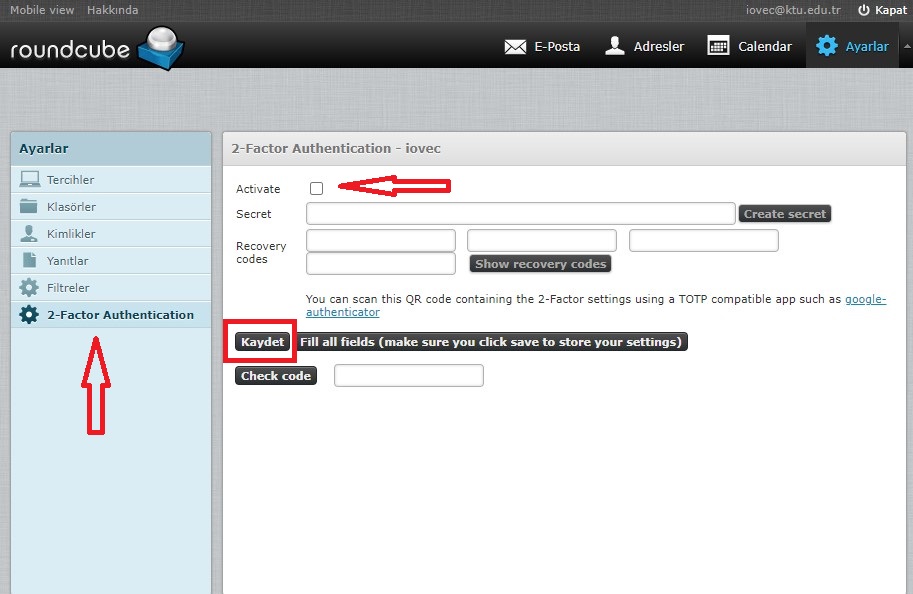Select Filtreler in settings list

[x=111, y=288]
